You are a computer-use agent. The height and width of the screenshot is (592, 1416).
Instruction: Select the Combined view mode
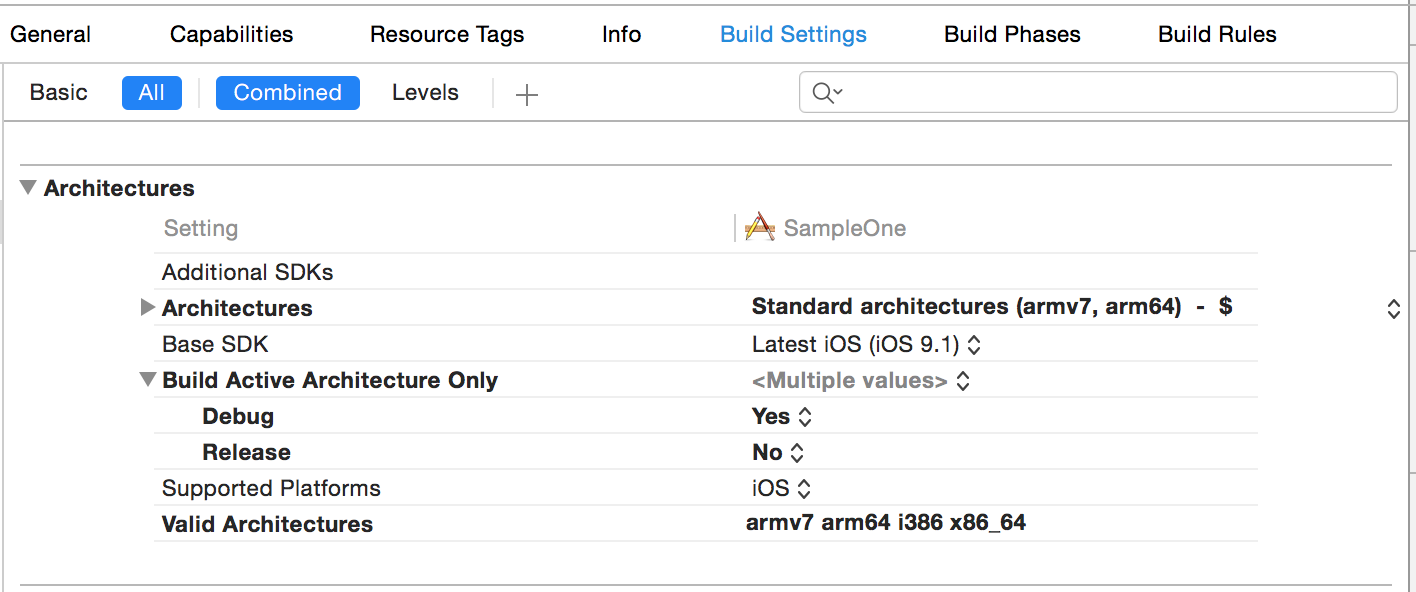click(288, 93)
